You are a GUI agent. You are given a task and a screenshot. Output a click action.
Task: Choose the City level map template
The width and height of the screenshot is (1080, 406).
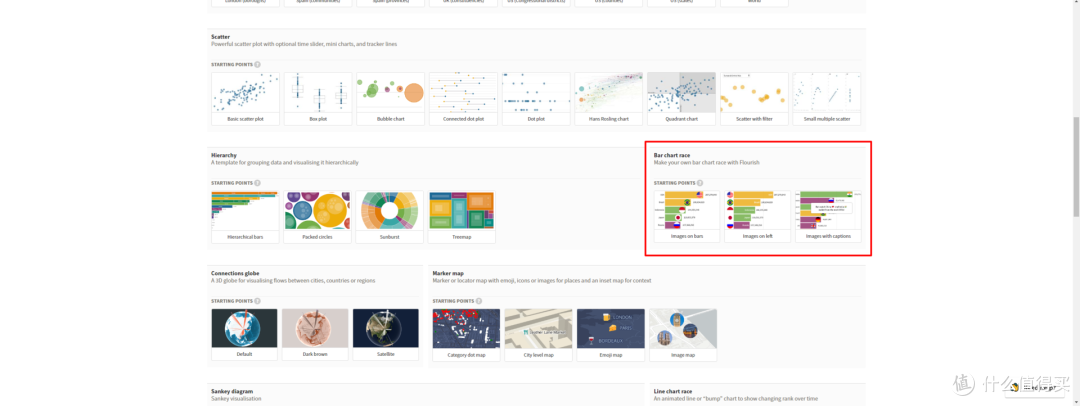coord(539,335)
